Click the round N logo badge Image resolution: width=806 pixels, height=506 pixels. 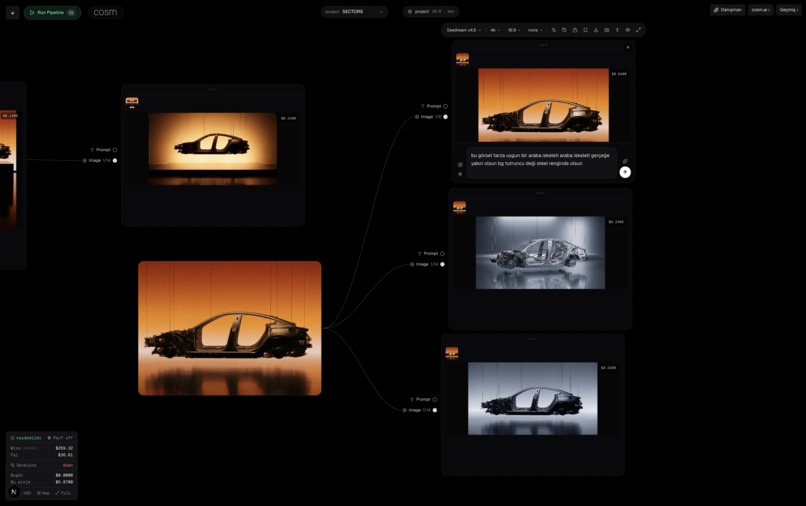click(14, 492)
